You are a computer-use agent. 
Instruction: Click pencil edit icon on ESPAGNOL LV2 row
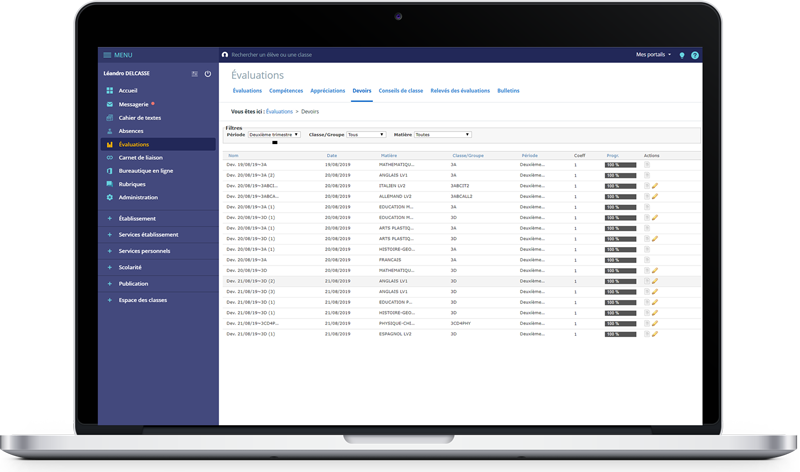(x=655, y=334)
